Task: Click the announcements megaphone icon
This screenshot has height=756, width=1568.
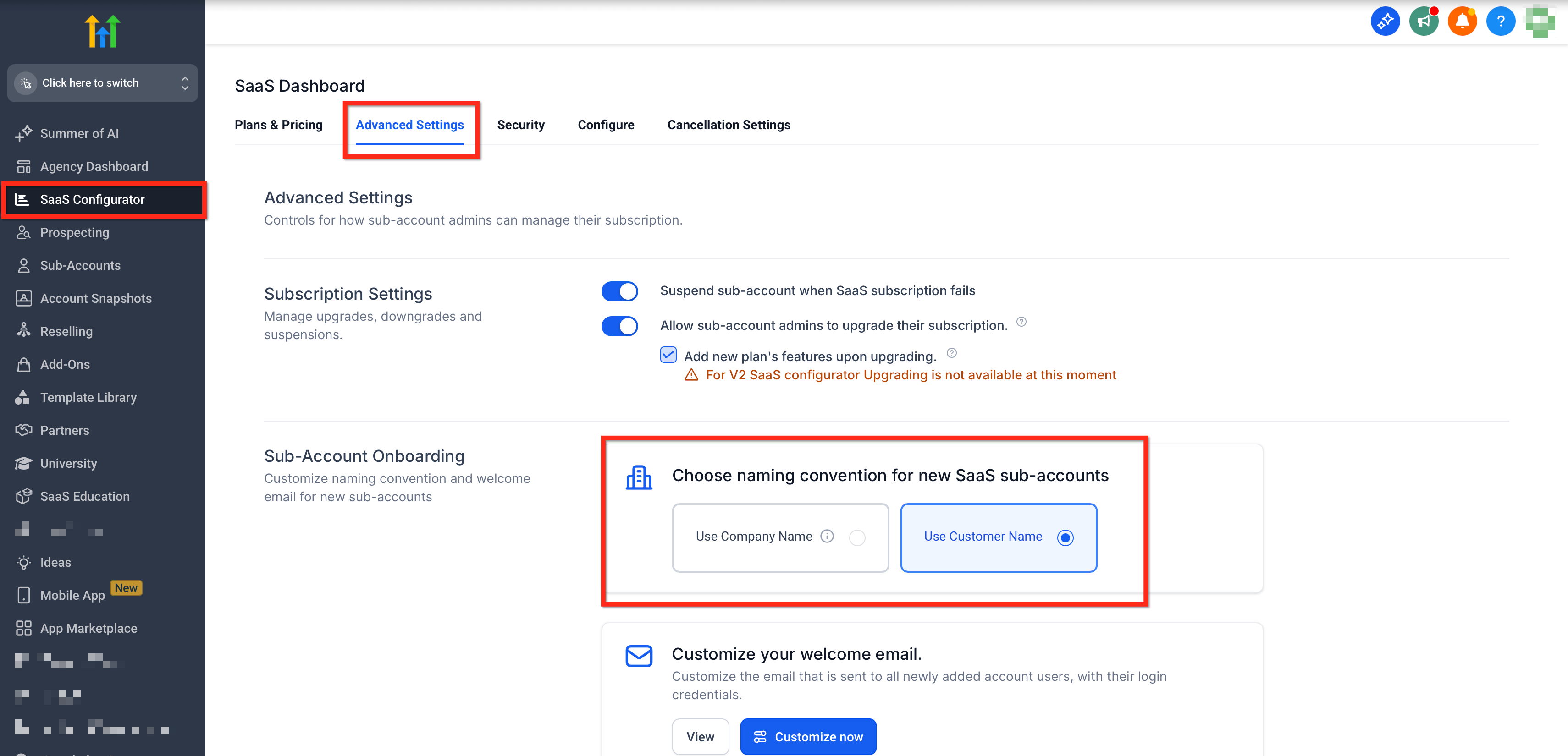Action: click(x=1423, y=22)
